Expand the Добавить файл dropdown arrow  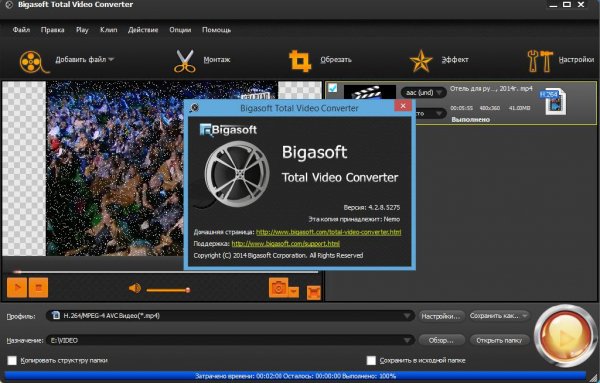pyautogui.click(x=111, y=59)
